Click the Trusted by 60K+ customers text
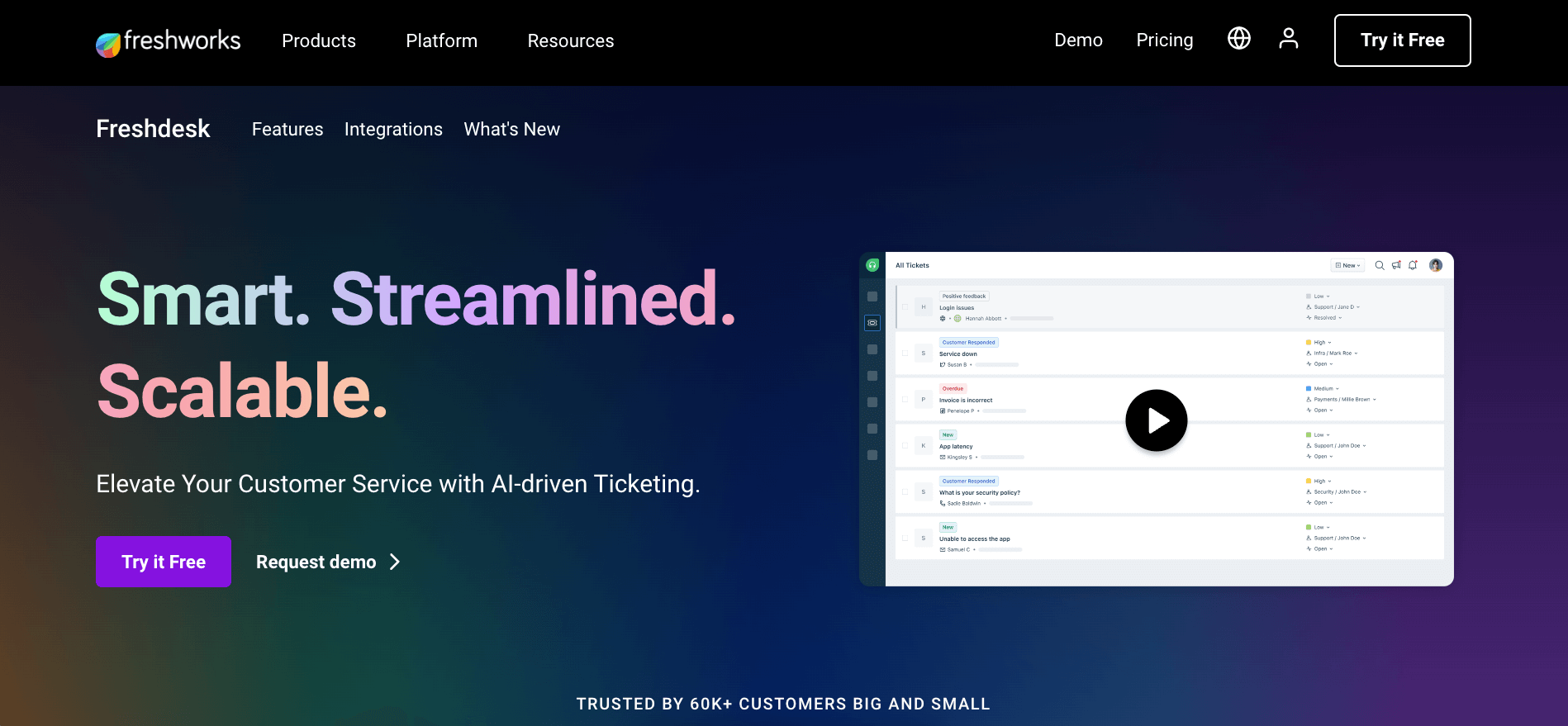The width and height of the screenshot is (1568, 726). coord(783,704)
